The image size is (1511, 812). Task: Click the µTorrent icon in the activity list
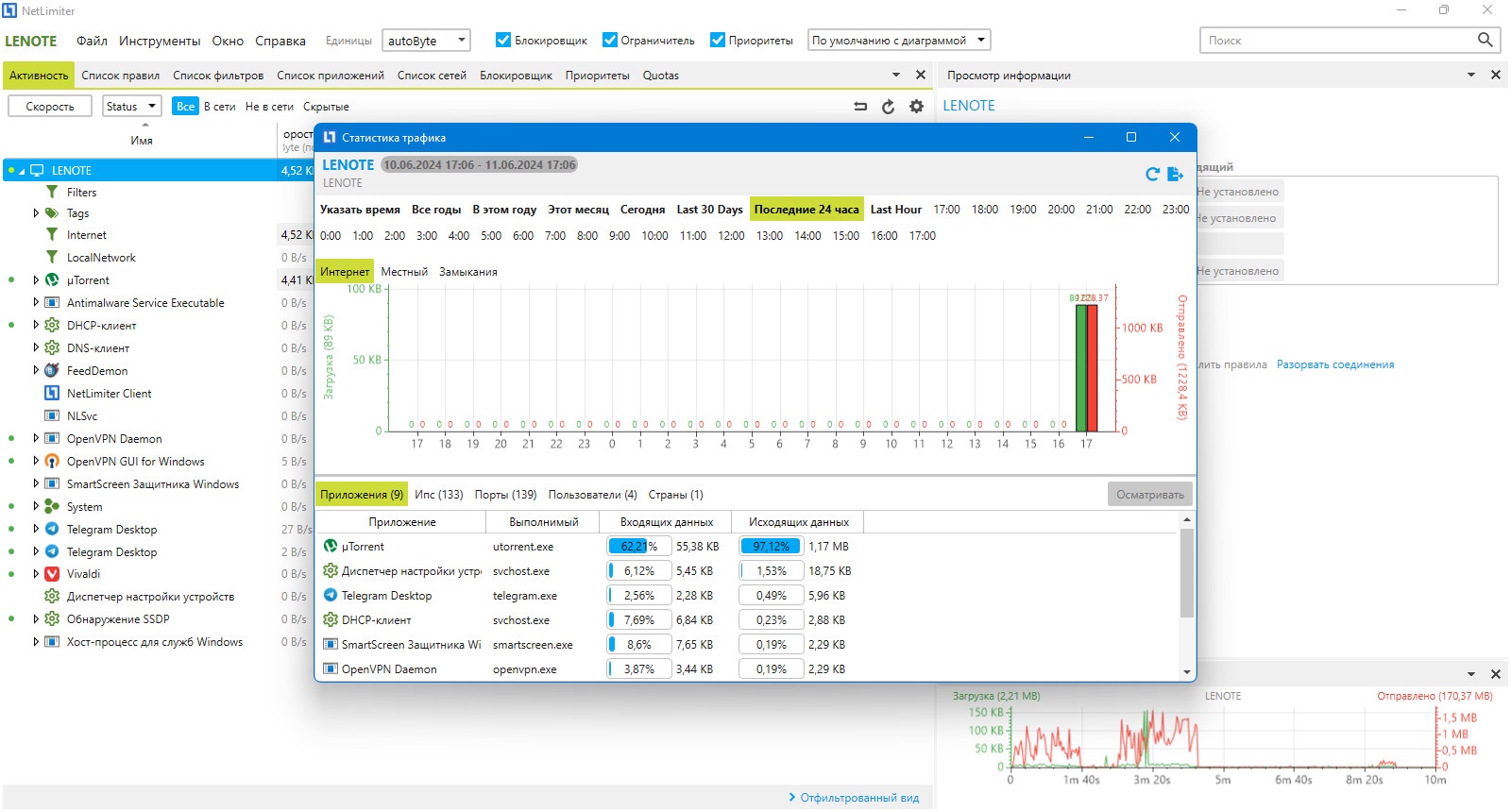pyautogui.click(x=52, y=280)
